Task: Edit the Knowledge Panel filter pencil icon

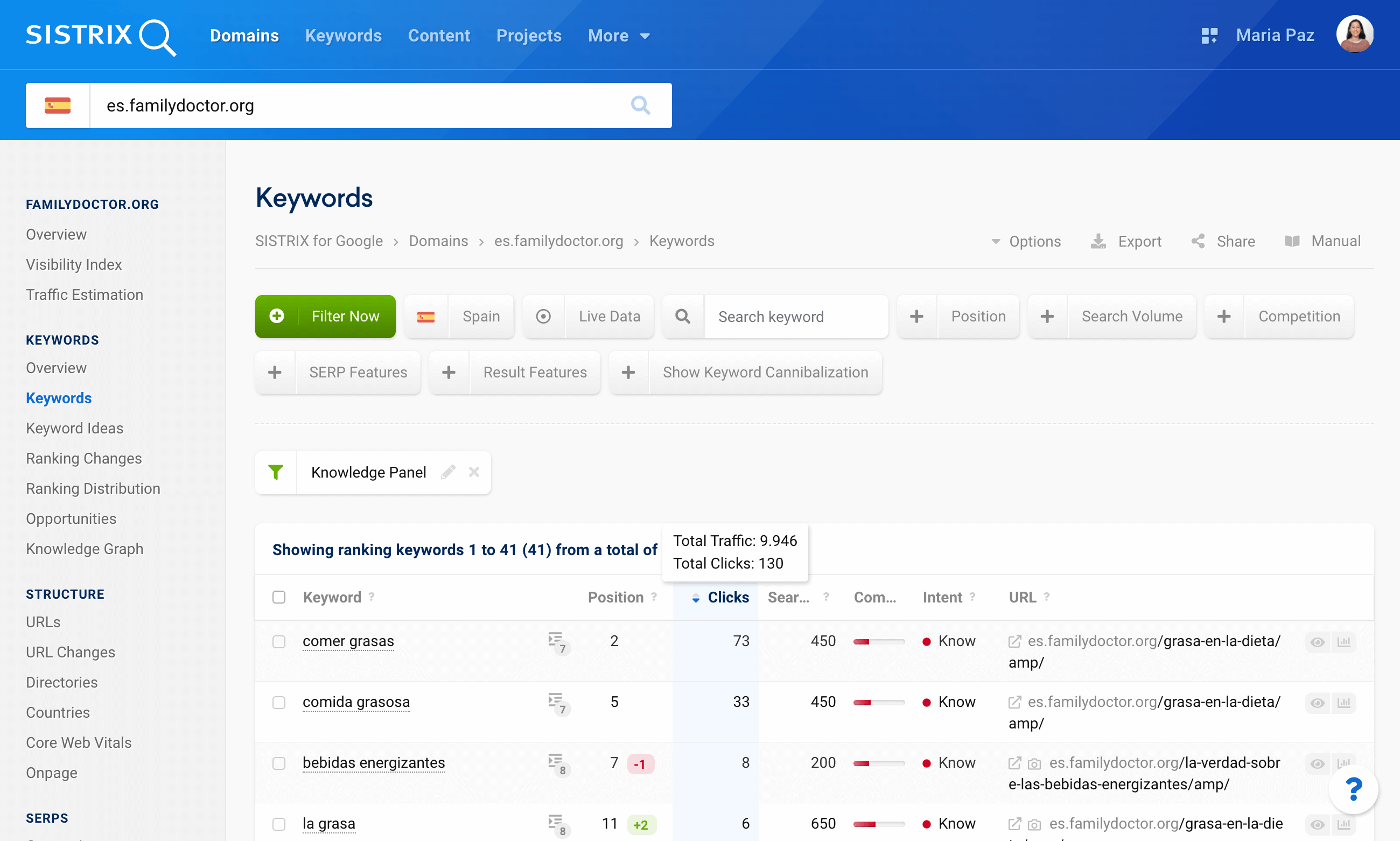Action: (448, 472)
